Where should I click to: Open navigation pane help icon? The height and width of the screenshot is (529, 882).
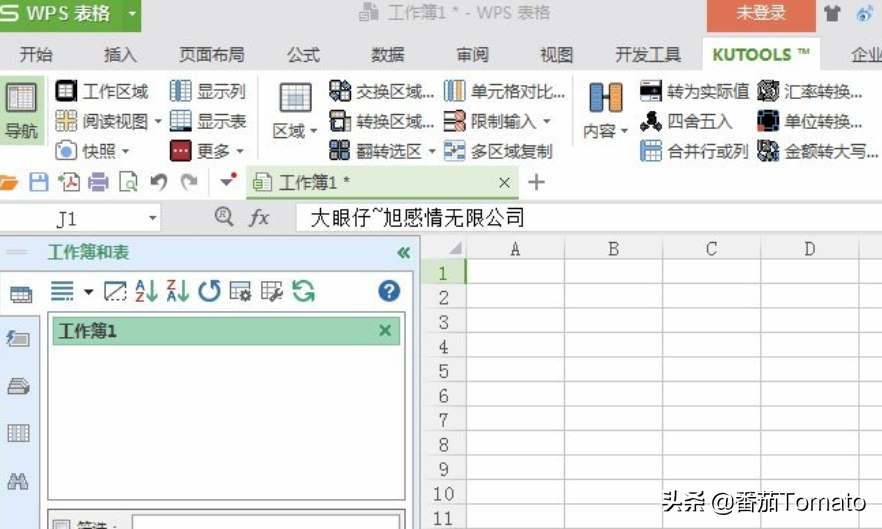coord(389,291)
